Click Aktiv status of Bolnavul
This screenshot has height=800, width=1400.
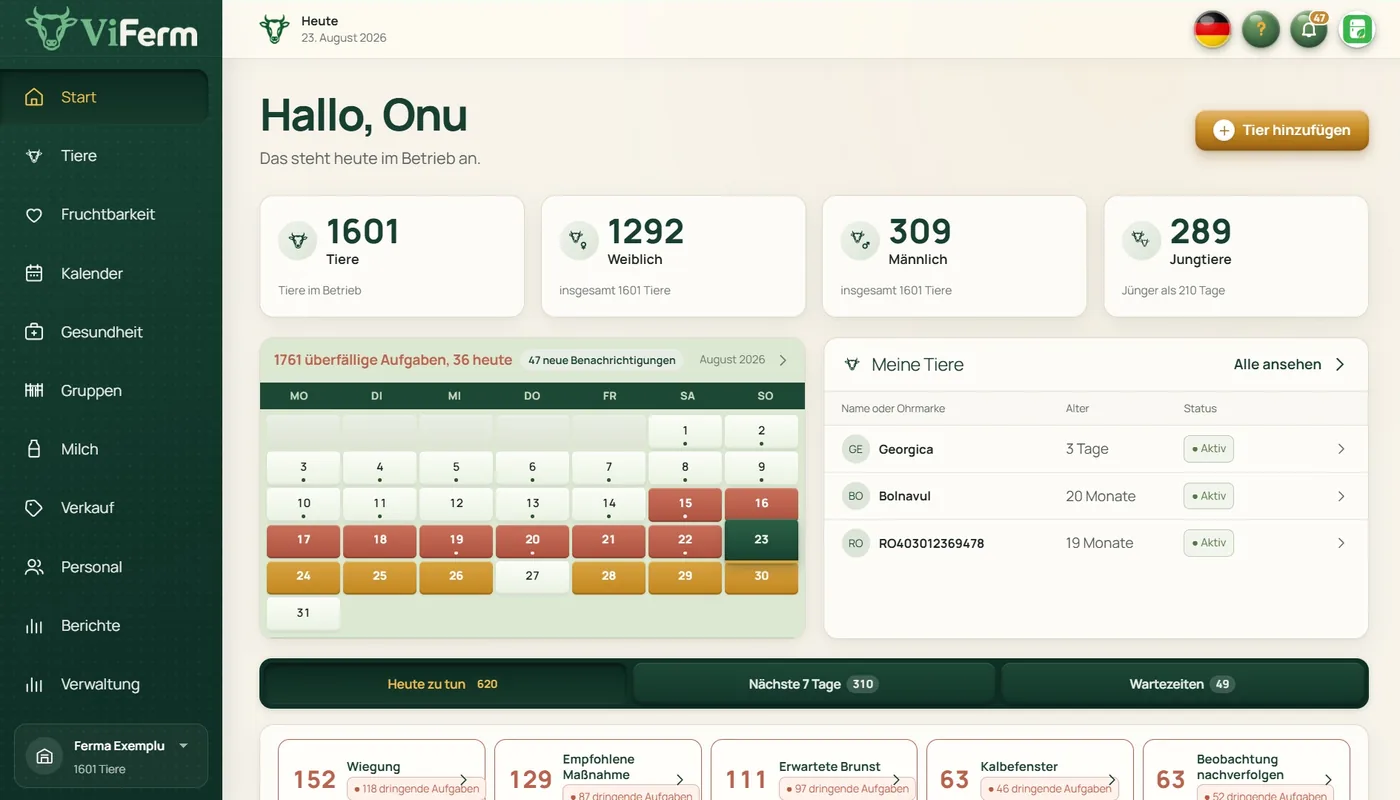pyautogui.click(x=1209, y=496)
